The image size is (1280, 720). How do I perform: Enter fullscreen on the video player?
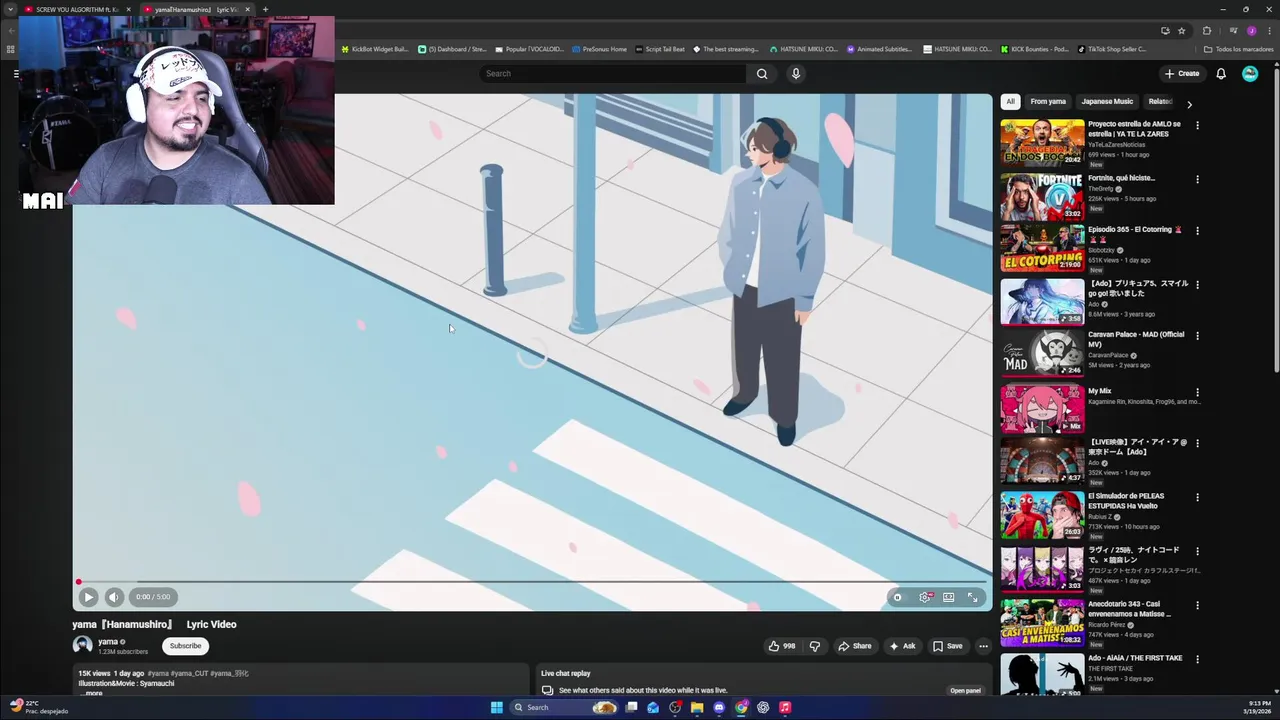pos(972,597)
